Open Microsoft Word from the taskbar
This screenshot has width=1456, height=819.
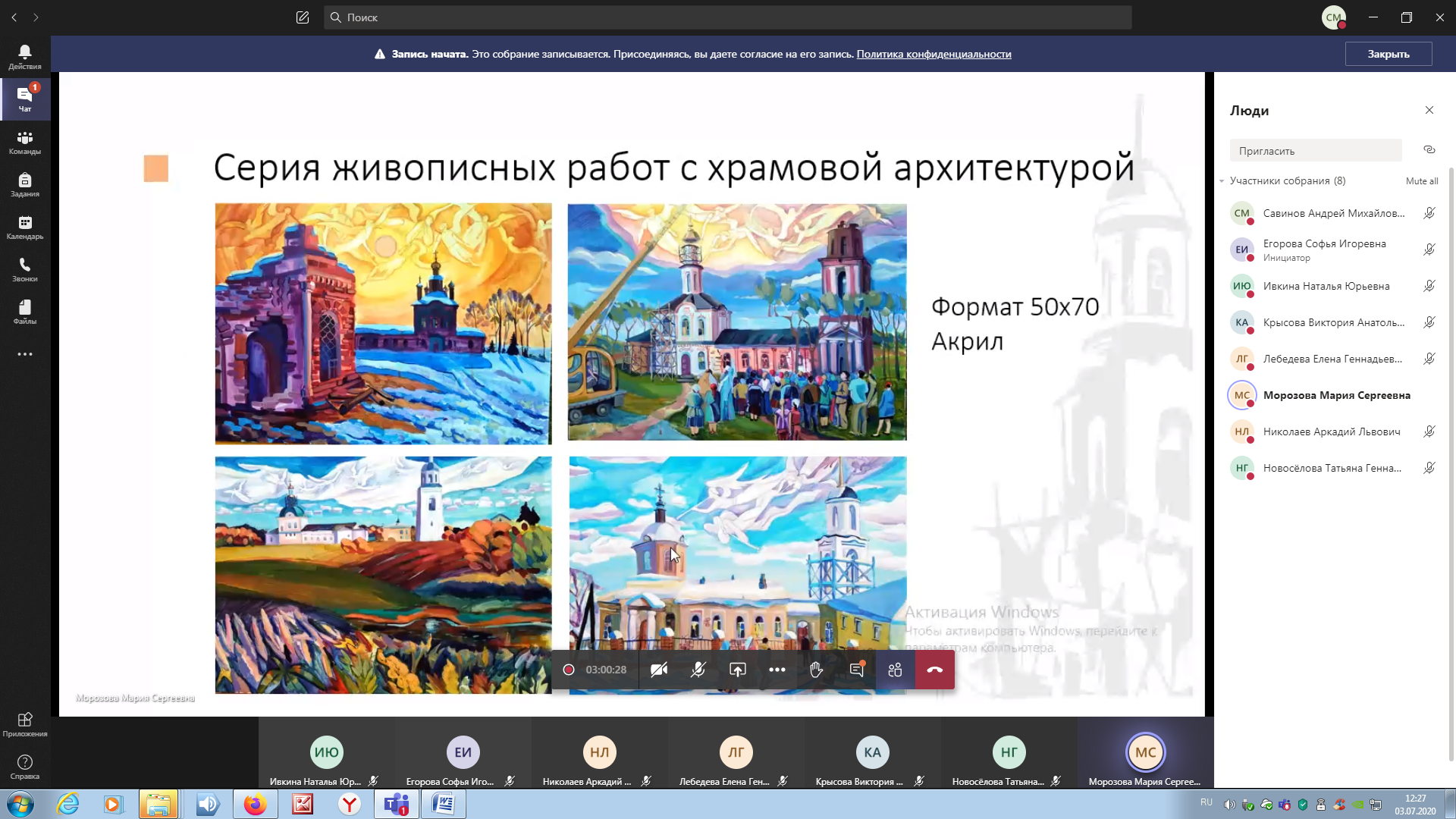tap(444, 805)
